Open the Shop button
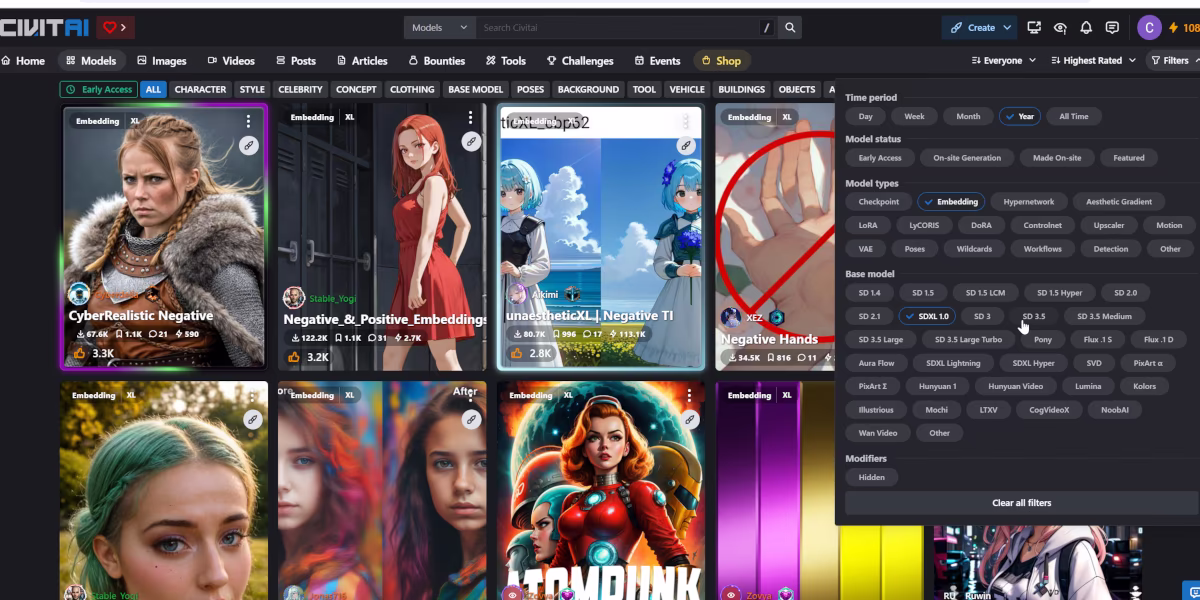 (x=721, y=61)
